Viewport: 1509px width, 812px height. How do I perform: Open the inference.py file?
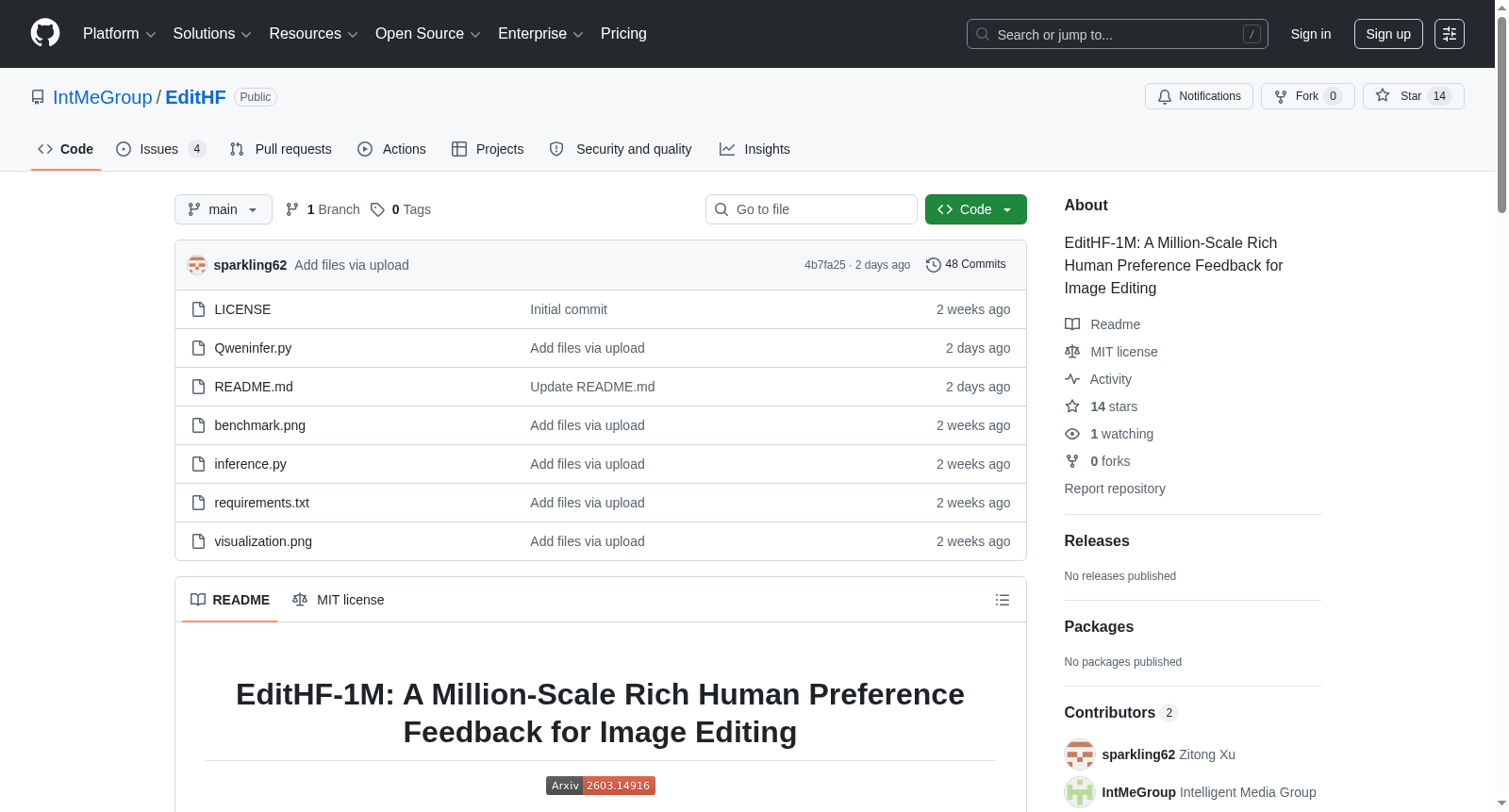(250, 464)
